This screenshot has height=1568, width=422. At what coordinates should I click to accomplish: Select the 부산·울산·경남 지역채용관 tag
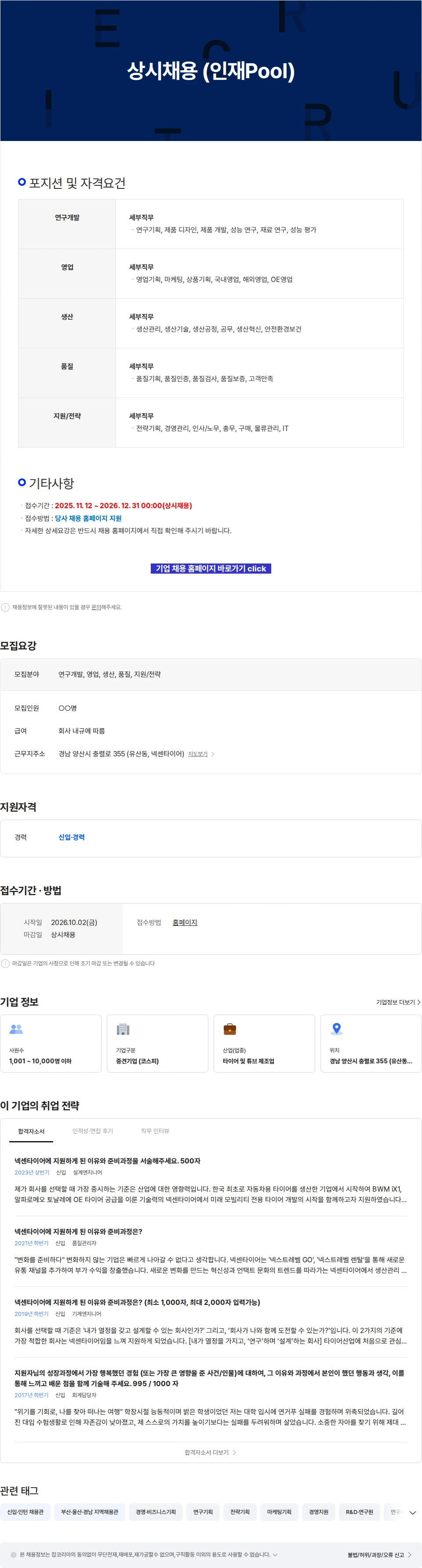[90, 1512]
